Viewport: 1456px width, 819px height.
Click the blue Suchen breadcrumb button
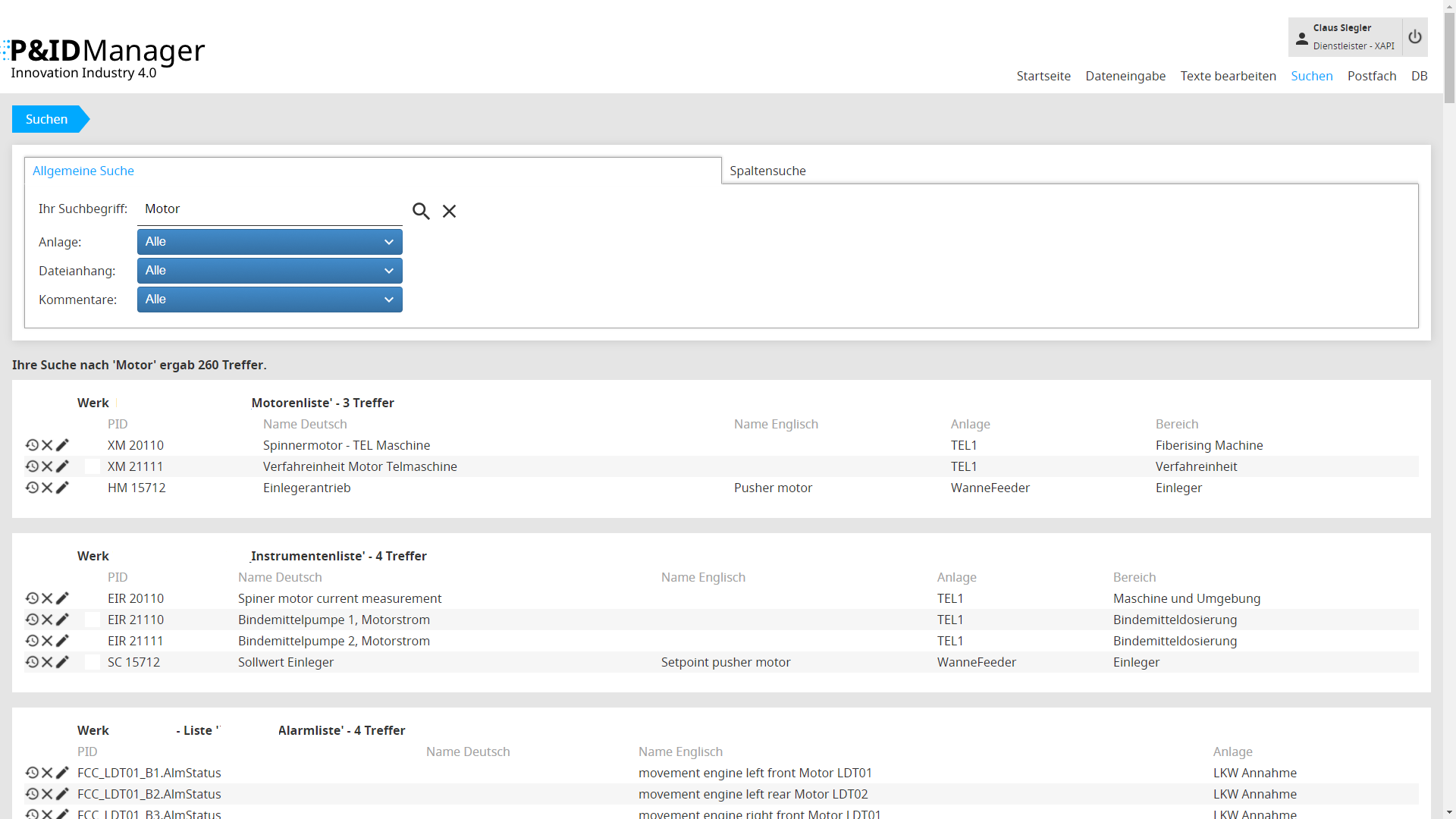pyautogui.click(x=47, y=119)
